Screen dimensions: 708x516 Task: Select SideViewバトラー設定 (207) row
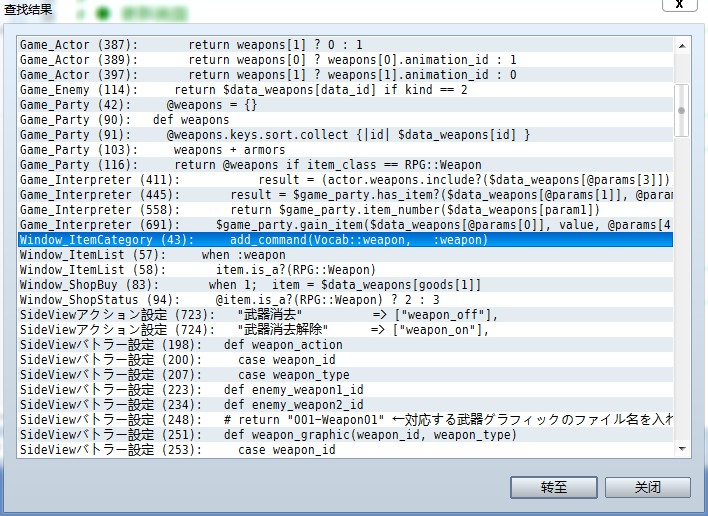pos(345,374)
